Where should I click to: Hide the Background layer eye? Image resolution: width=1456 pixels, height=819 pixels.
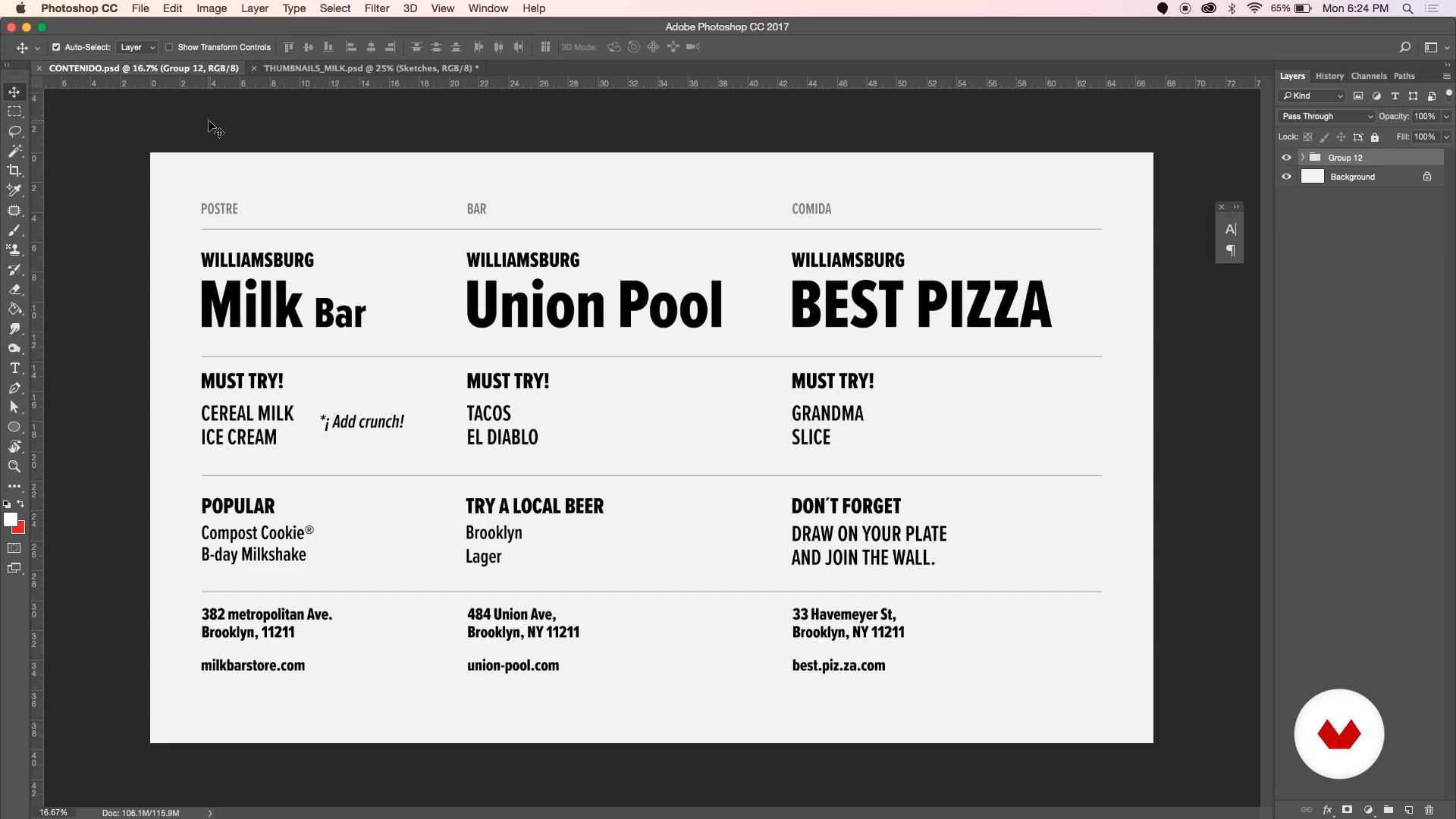tap(1286, 177)
